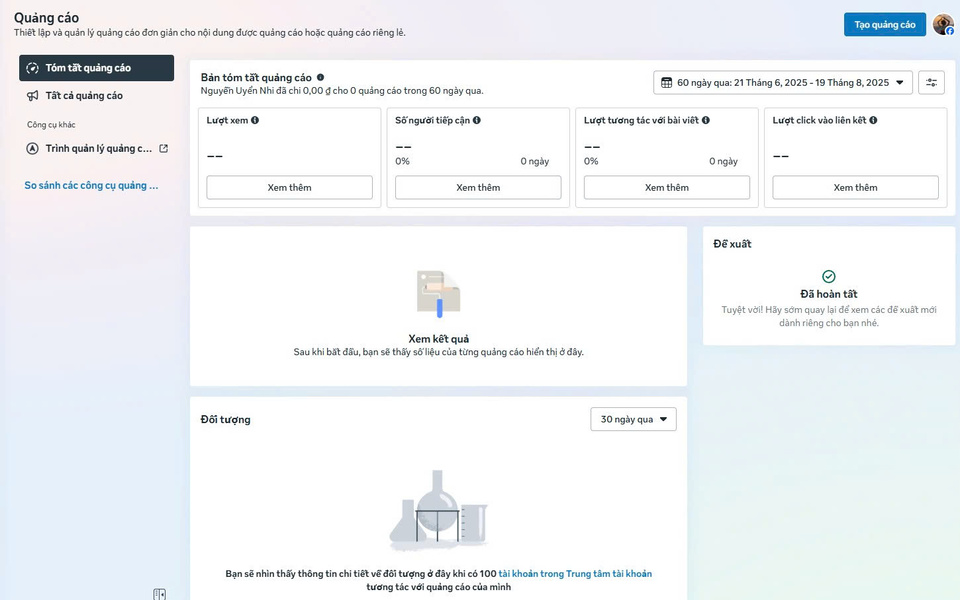Click the Tạo quảng cáo button
Image resolution: width=960 pixels, height=600 pixels.
point(884,25)
